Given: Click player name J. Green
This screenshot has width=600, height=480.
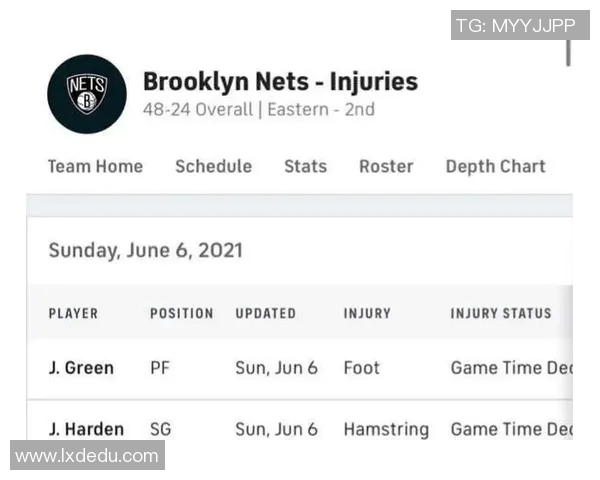Looking at the screenshot, I should 81,368.
